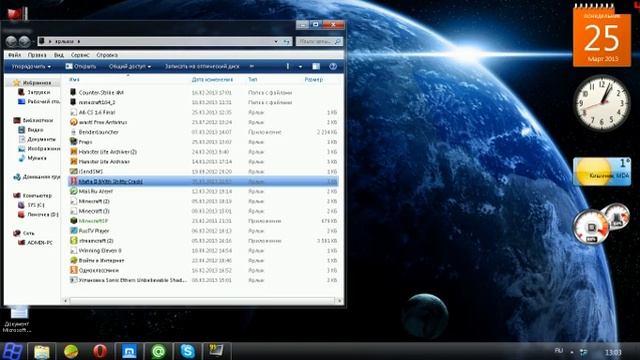
Task: Expand the address bar history dropdown
Action: click(276, 41)
